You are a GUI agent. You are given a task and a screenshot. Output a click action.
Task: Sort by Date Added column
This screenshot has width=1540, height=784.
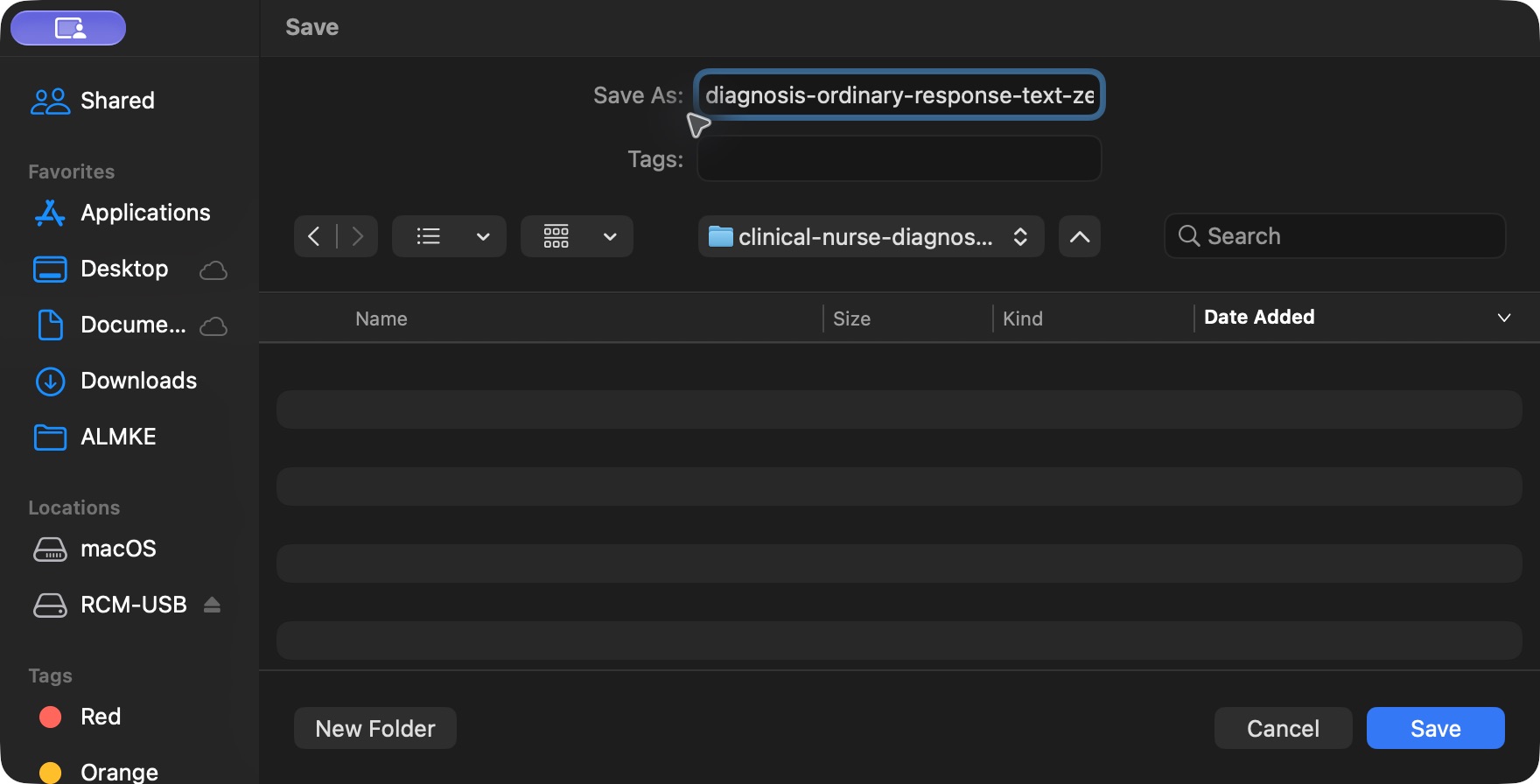(1259, 317)
